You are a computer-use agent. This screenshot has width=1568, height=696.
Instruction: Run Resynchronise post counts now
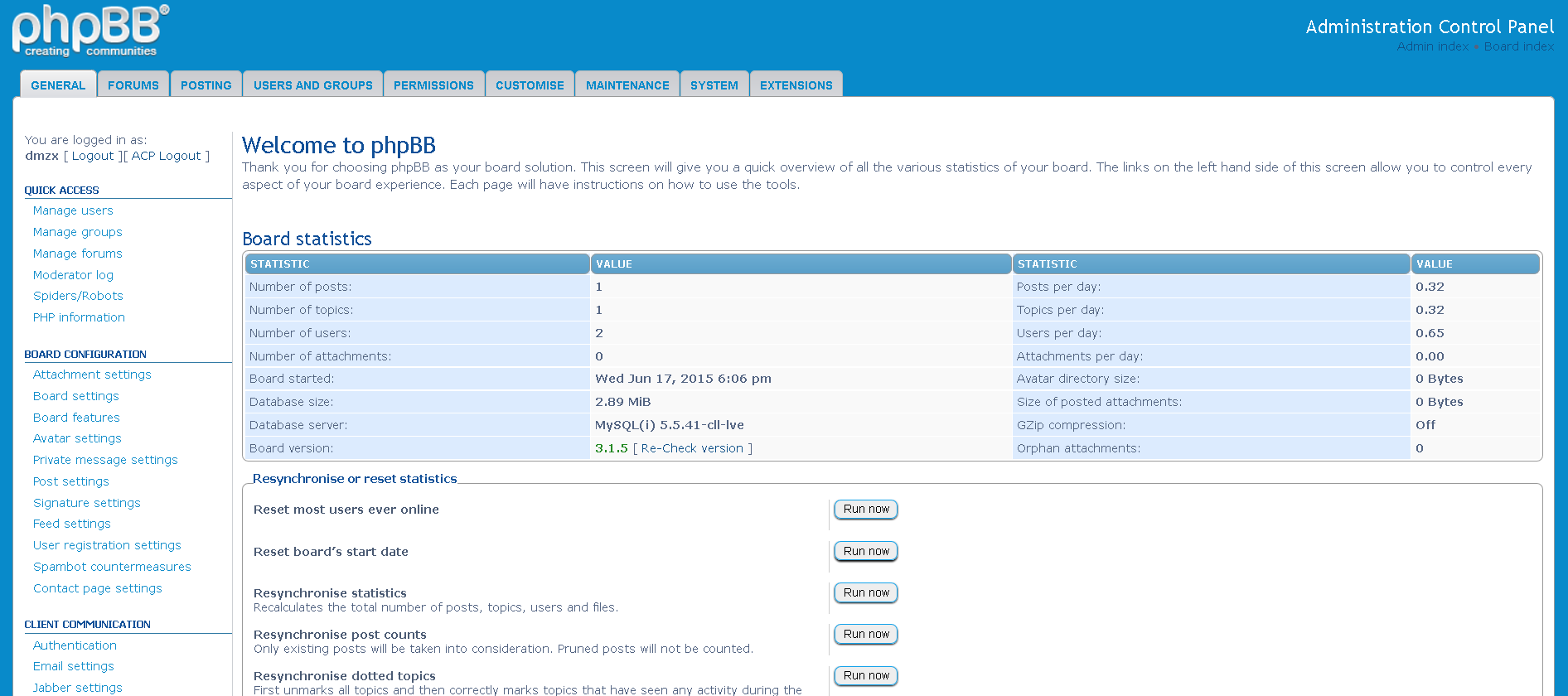[x=866, y=634]
